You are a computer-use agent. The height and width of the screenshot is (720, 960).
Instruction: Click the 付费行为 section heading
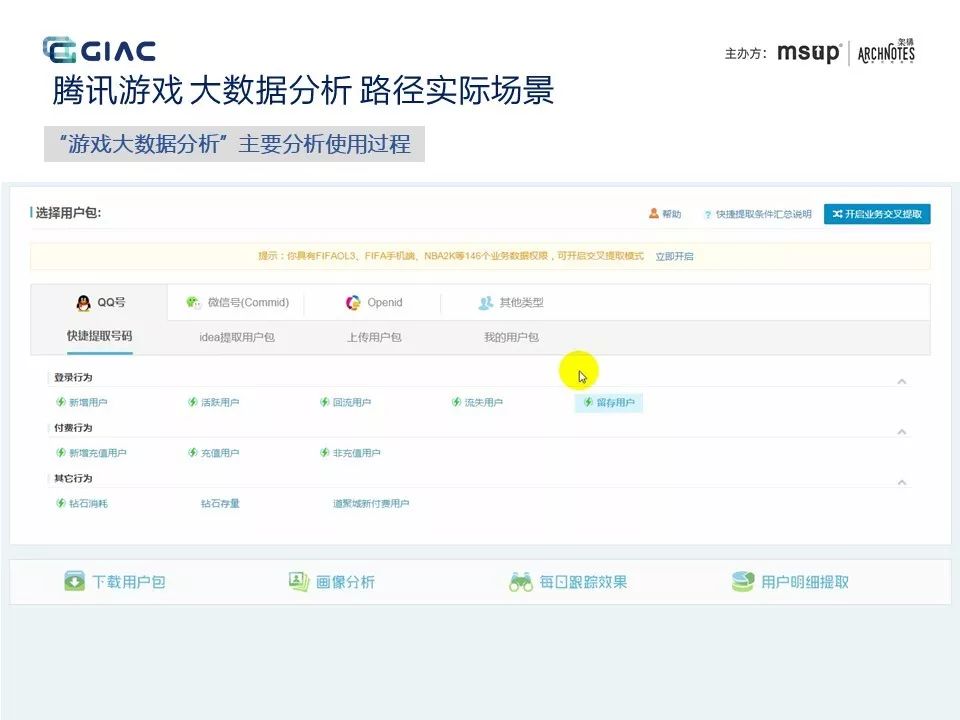pyautogui.click(x=73, y=427)
